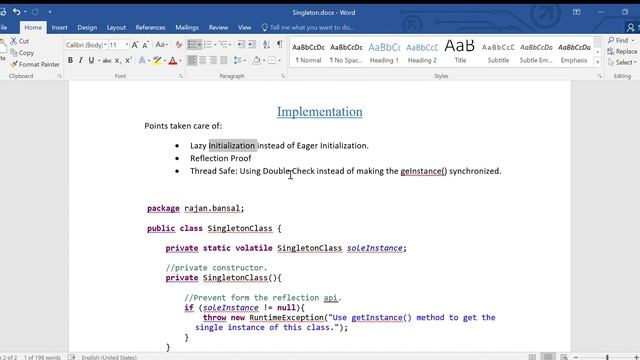The width and height of the screenshot is (640, 360).
Task: Click the account user icon at top right
Action: 630,27
